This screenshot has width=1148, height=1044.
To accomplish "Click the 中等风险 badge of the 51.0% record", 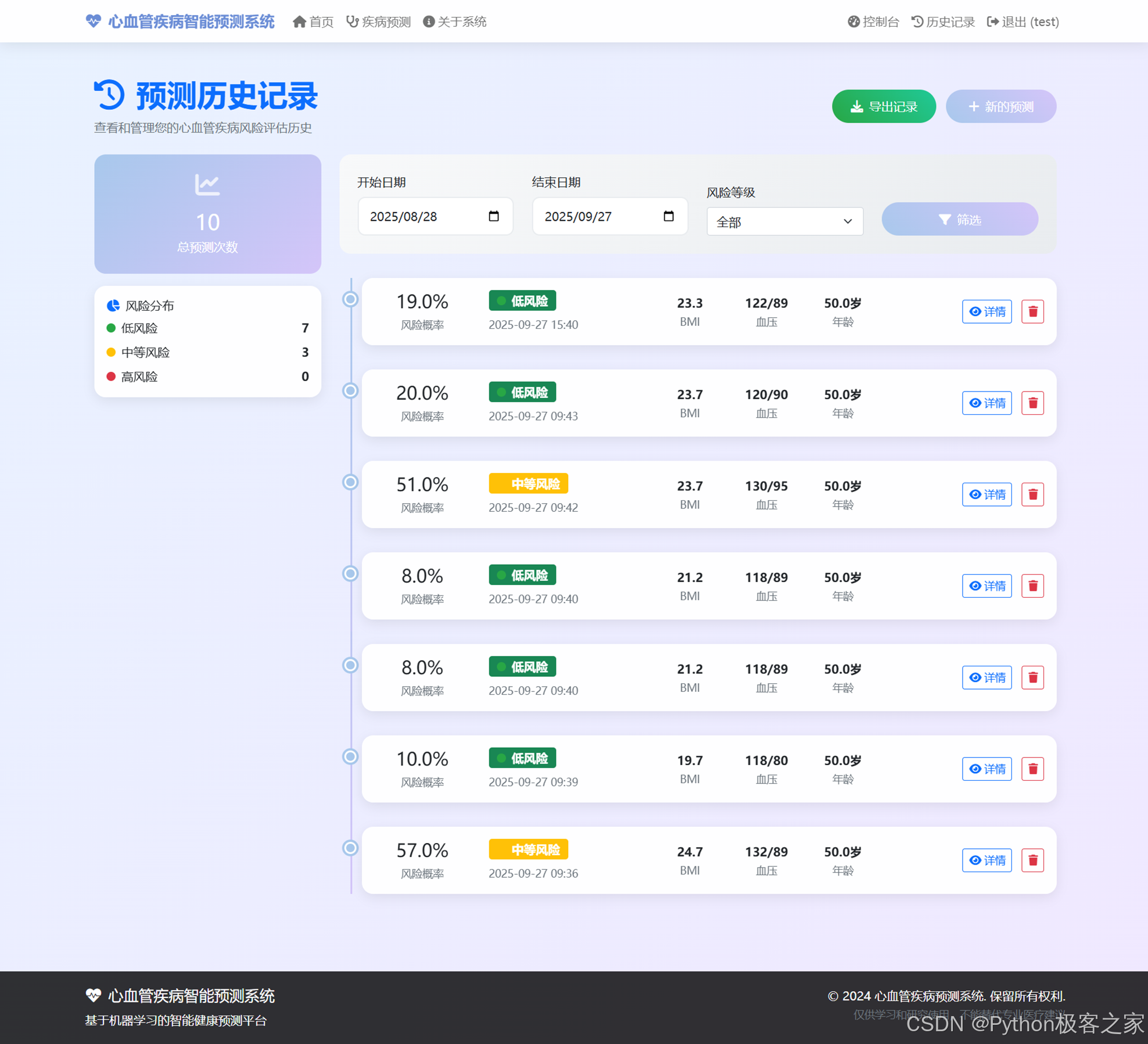I will point(528,484).
